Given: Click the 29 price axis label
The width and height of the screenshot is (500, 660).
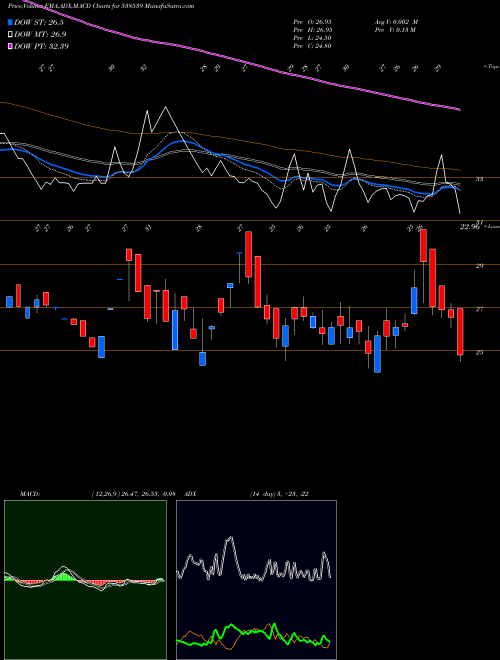Looking at the screenshot, I should [479, 266].
